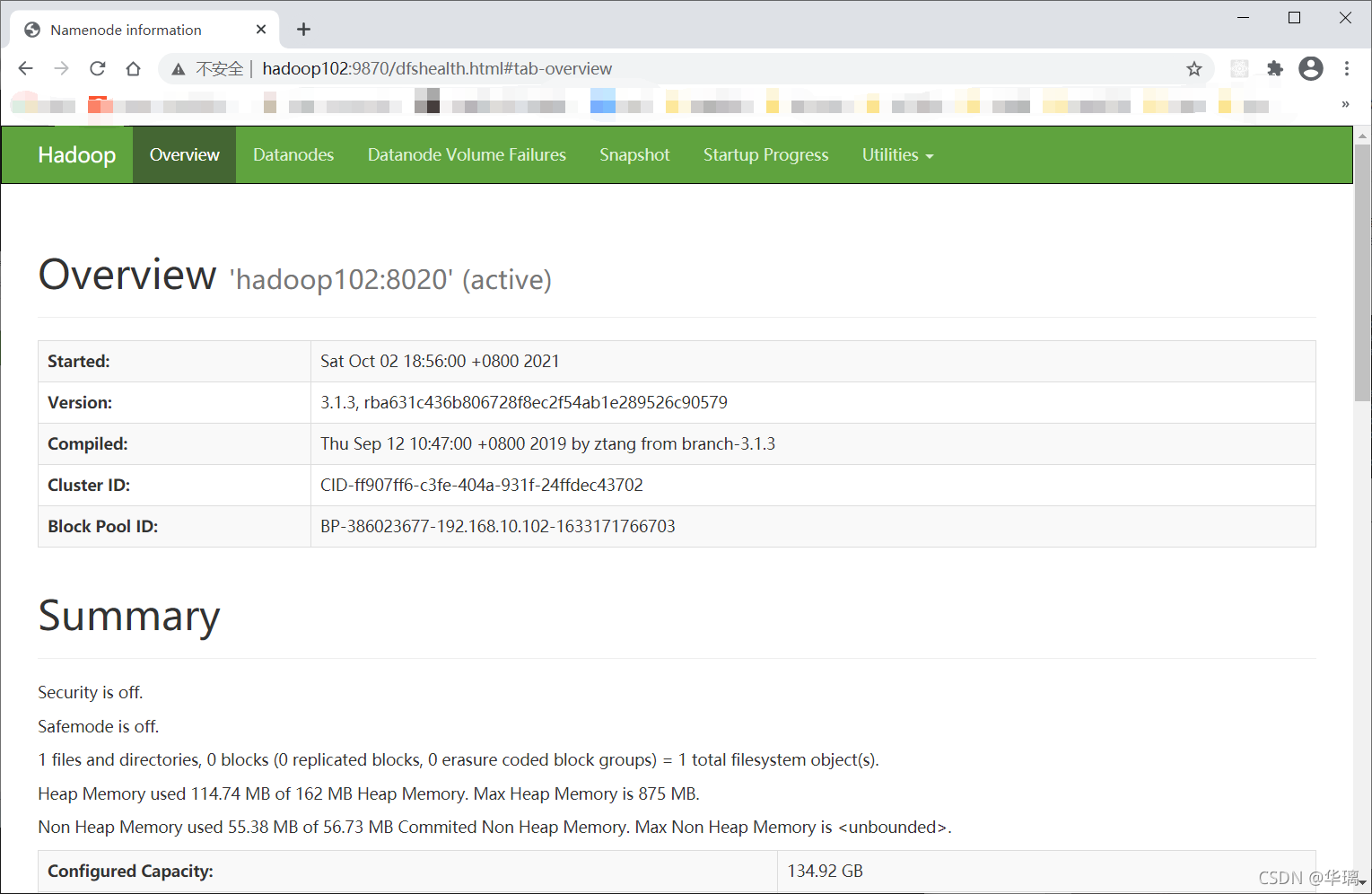The image size is (1372, 894).
Task: Open the Datanode Volume Failures tab
Action: (467, 155)
